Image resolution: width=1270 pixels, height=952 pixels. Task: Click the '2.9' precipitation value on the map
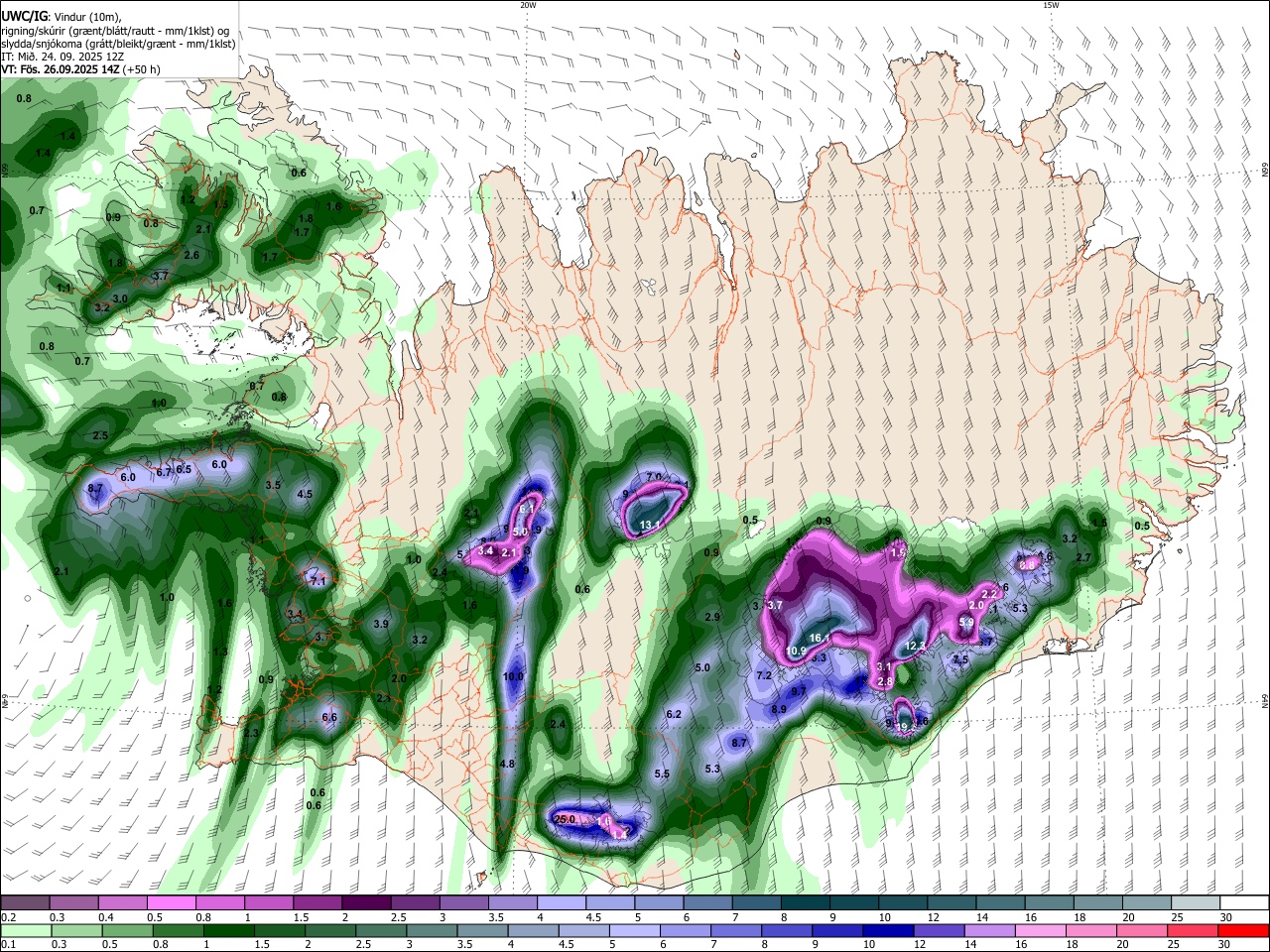coord(711,617)
